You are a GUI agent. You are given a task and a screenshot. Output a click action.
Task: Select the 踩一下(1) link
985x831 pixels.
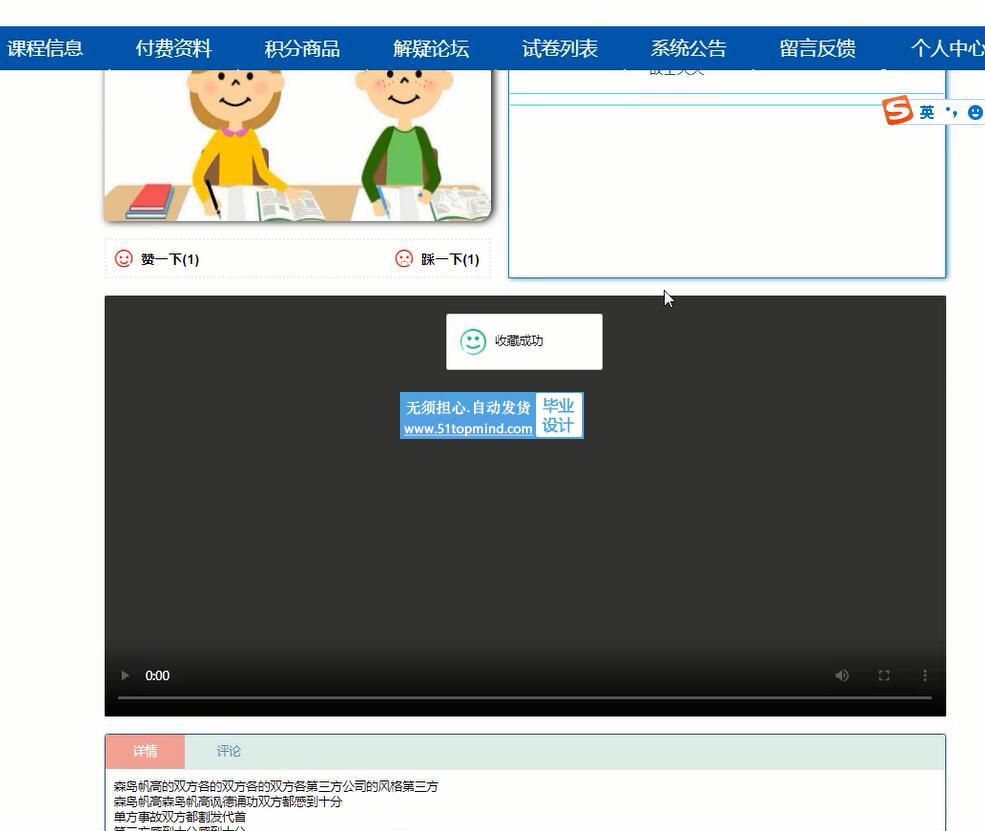coord(450,259)
